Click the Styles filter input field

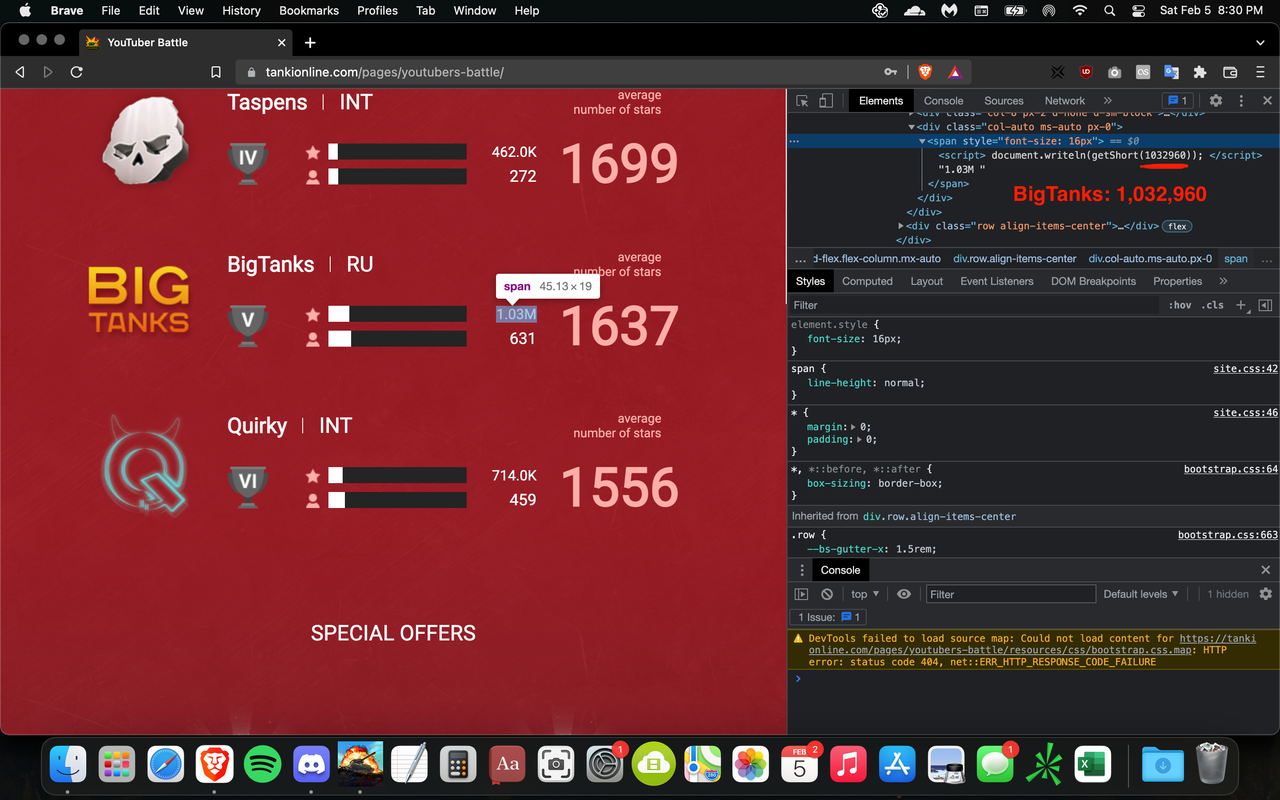[975, 305]
